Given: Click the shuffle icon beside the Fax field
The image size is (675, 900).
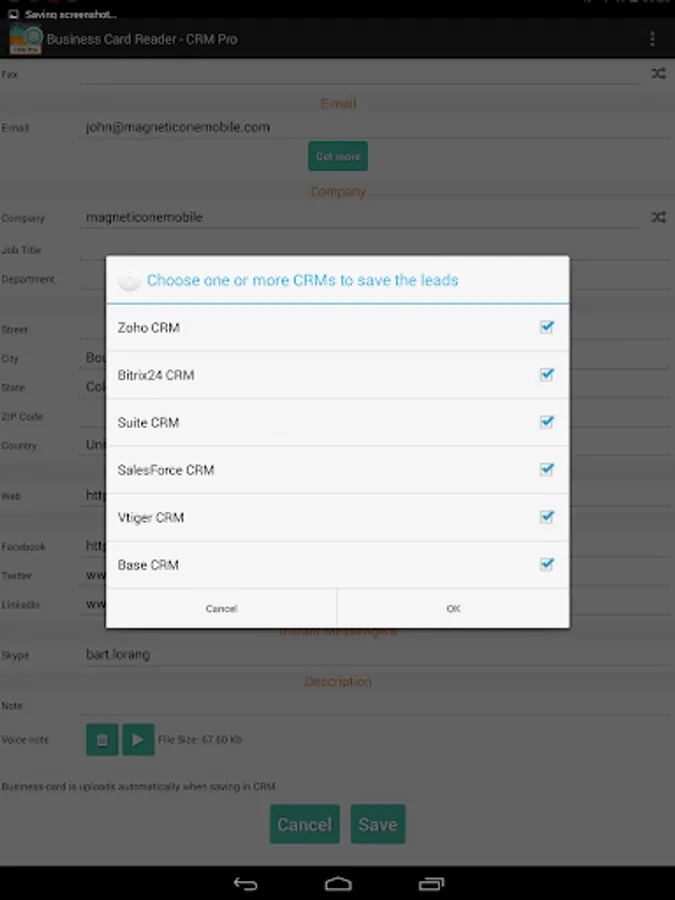Looking at the screenshot, I should tap(658, 73).
